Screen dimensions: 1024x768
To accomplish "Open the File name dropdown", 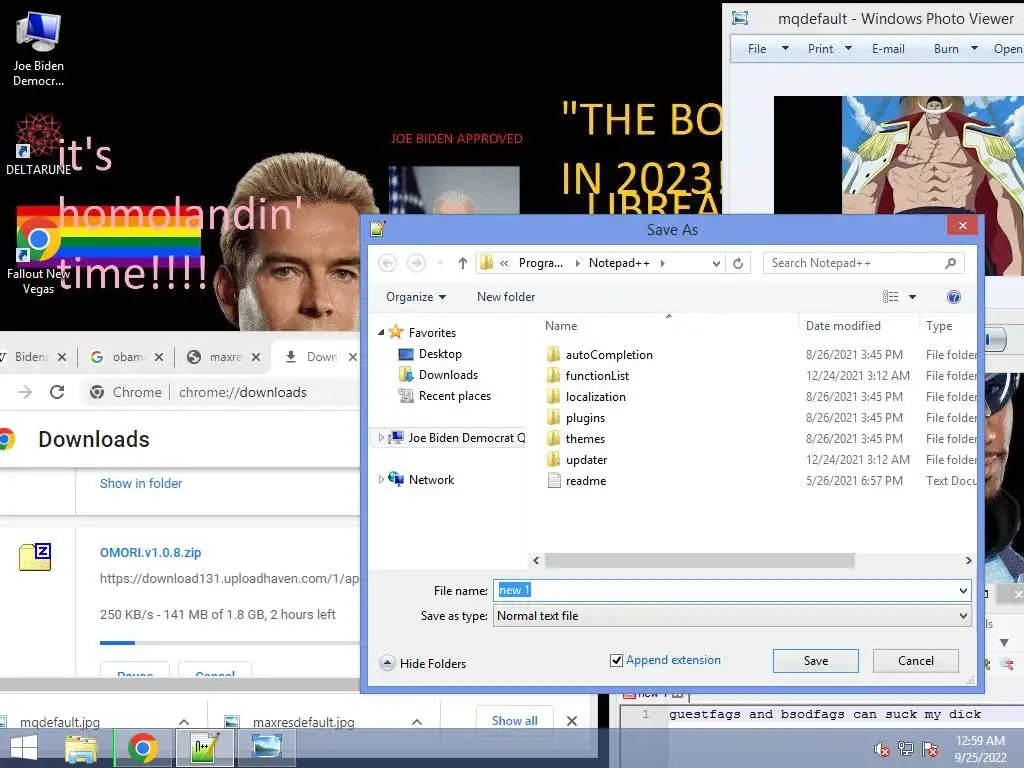I will [963, 590].
